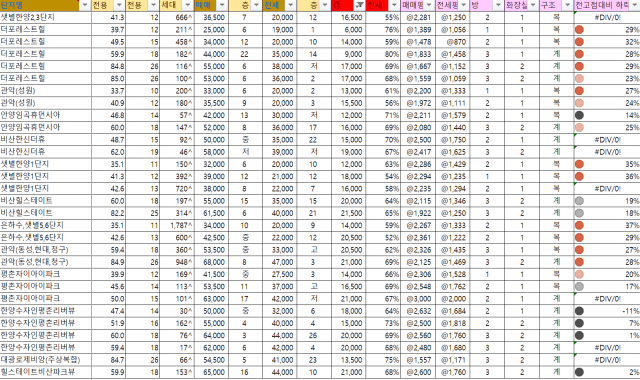The height and width of the screenshot is (380, 640).
Task: Click the red circle icon beside 32%
Action: tap(579, 42)
